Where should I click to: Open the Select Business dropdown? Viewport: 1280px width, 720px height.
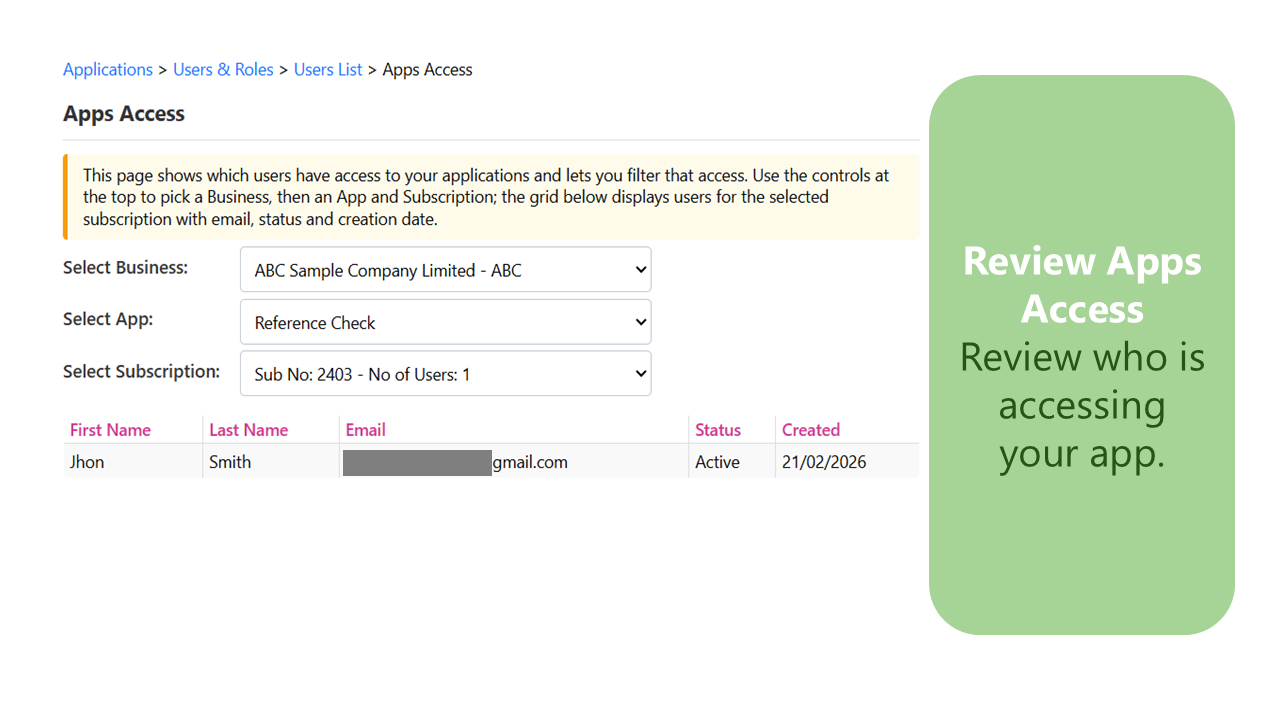pos(445,269)
